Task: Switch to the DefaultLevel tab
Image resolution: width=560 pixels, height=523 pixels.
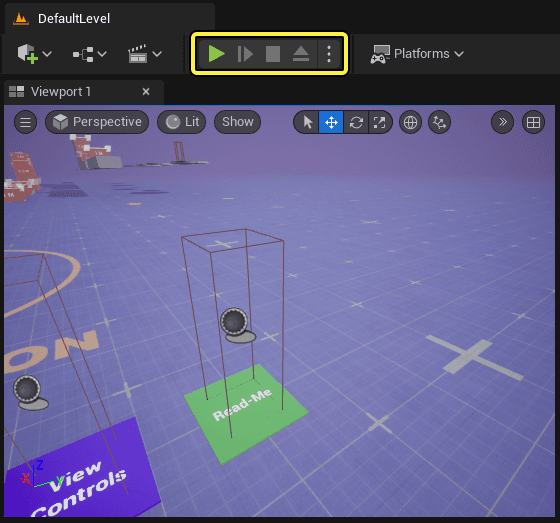Action: click(x=110, y=19)
